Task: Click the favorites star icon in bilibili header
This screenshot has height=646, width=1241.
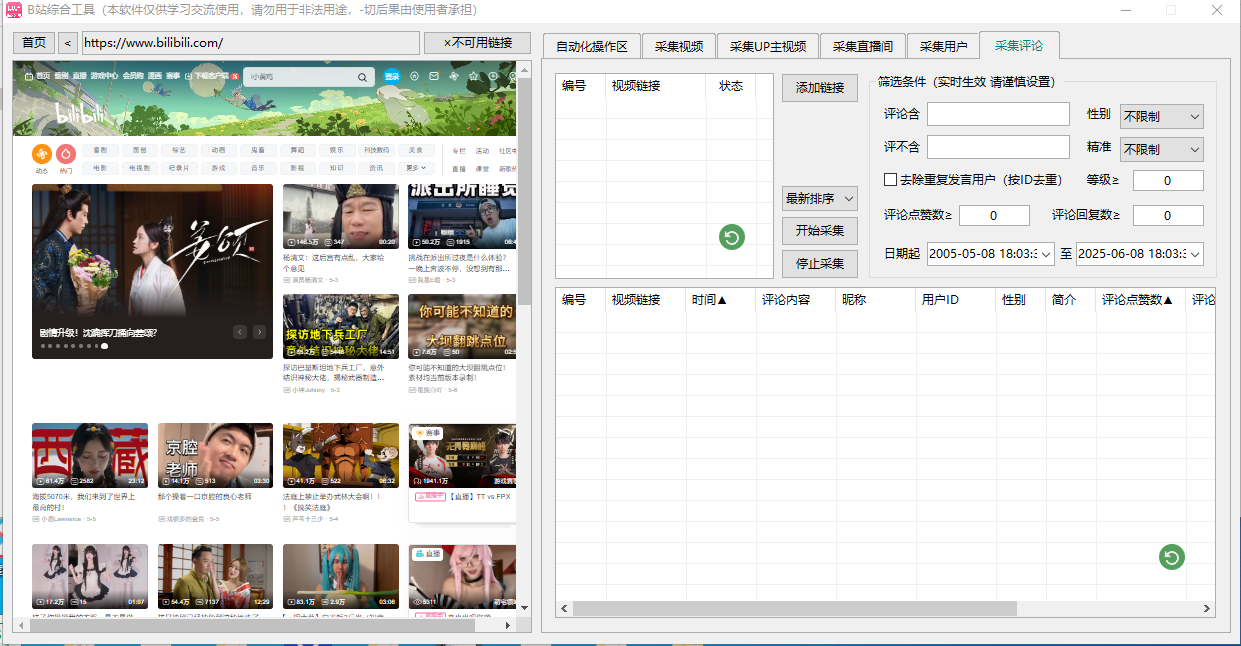Action: click(x=474, y=76)
